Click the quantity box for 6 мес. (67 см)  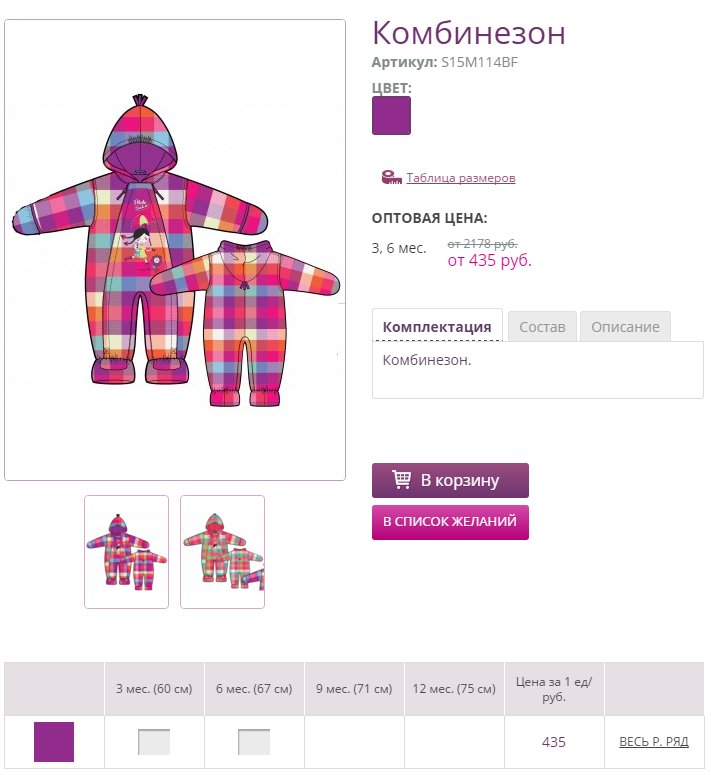pyautogui.click(x=254, y=742)
